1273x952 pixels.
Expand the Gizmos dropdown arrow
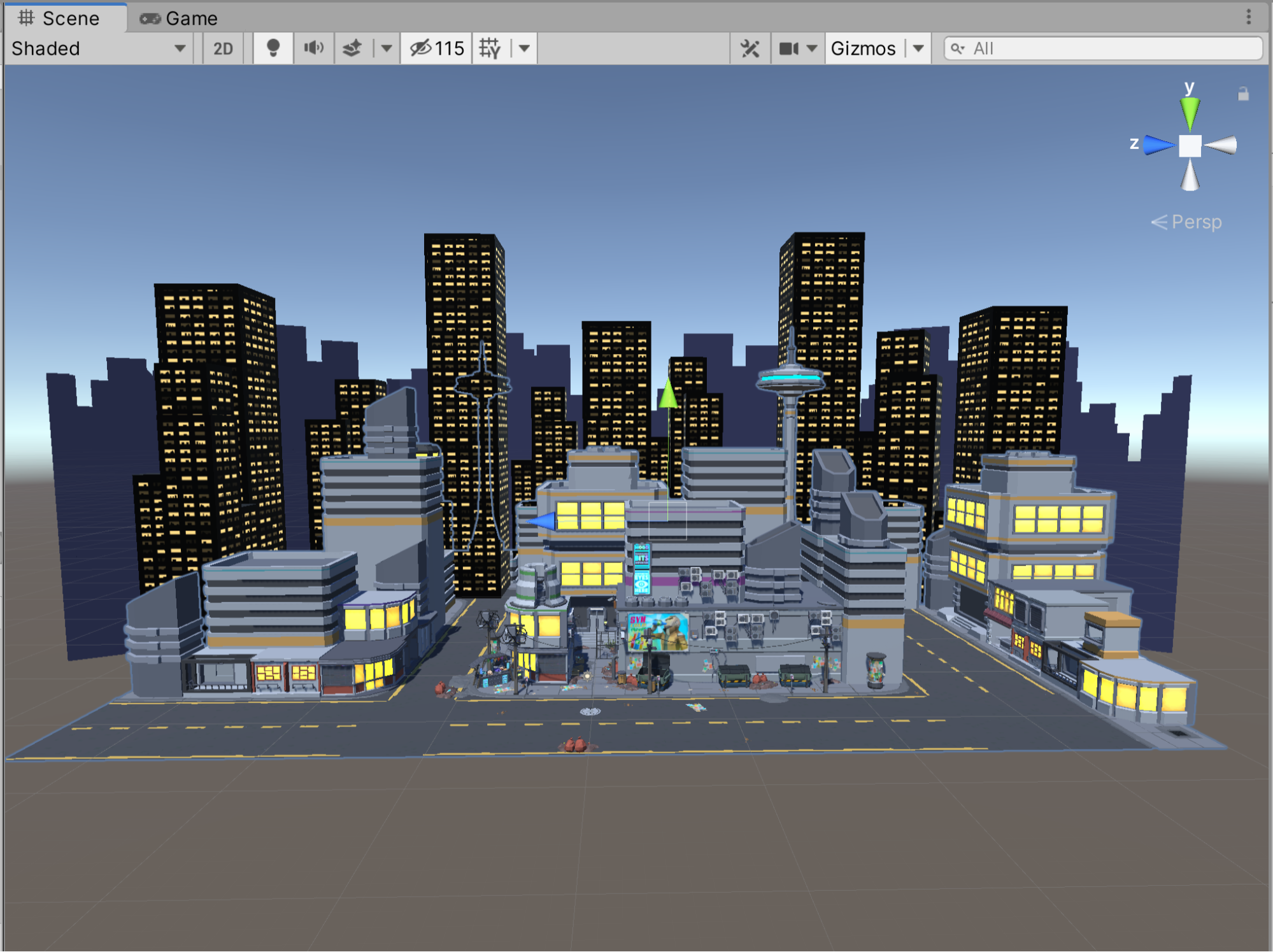pos(918,48)
